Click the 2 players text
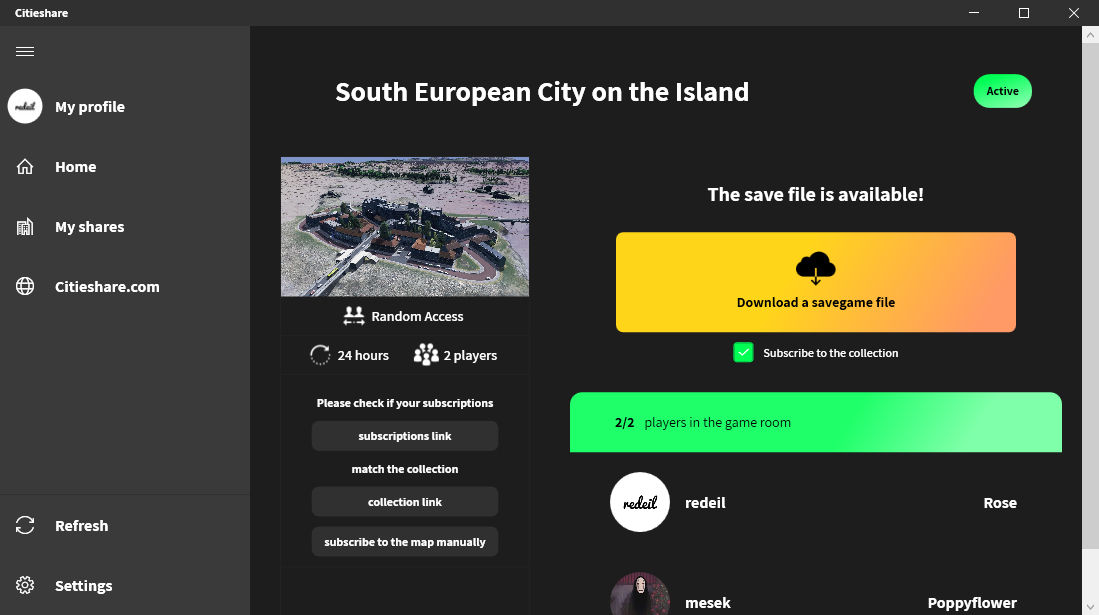1099x615 pixels. [470, 356]
